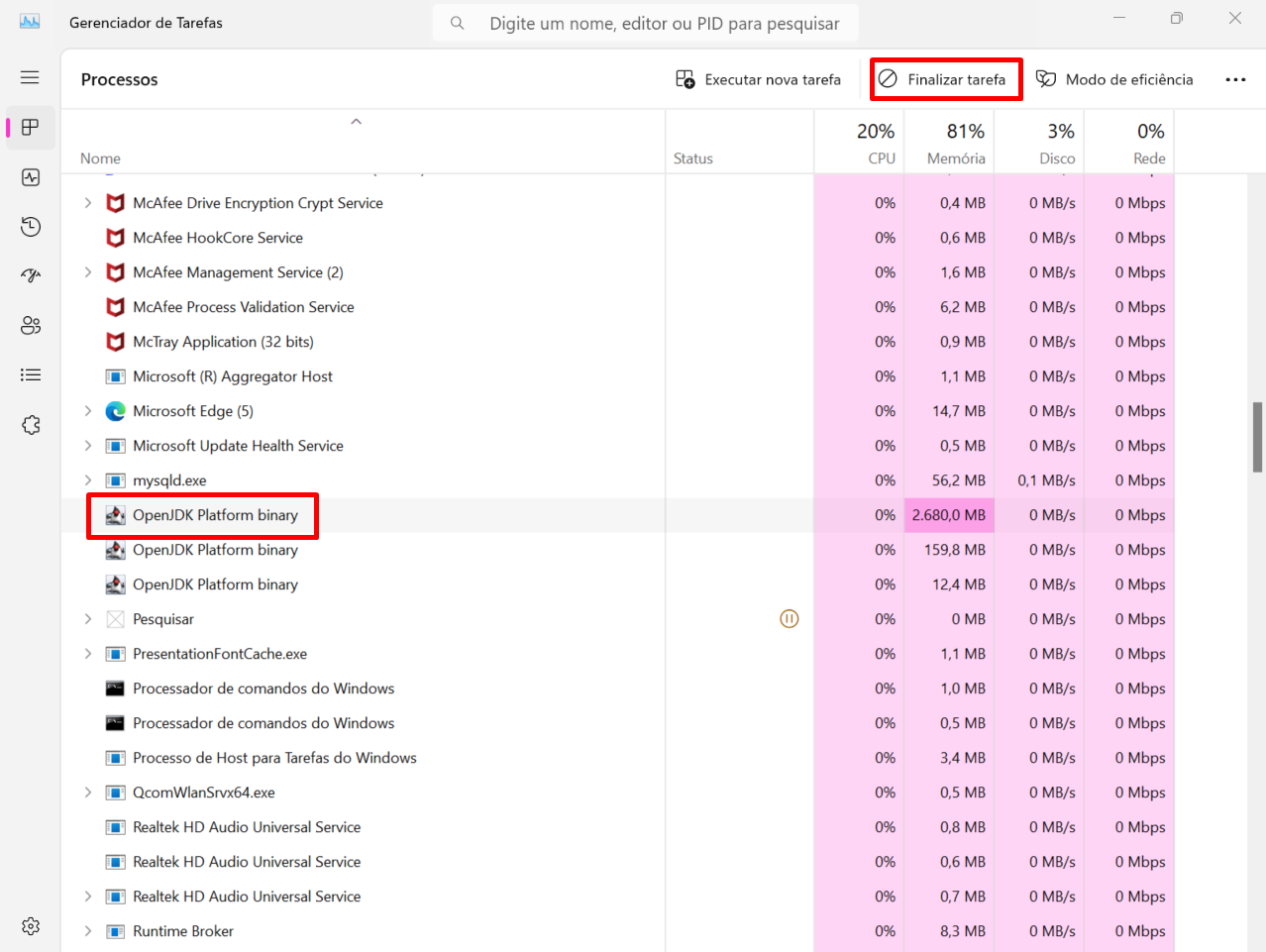Click the 56,2 MB memory cell
1266x952 pixels.
coord(949,480)
